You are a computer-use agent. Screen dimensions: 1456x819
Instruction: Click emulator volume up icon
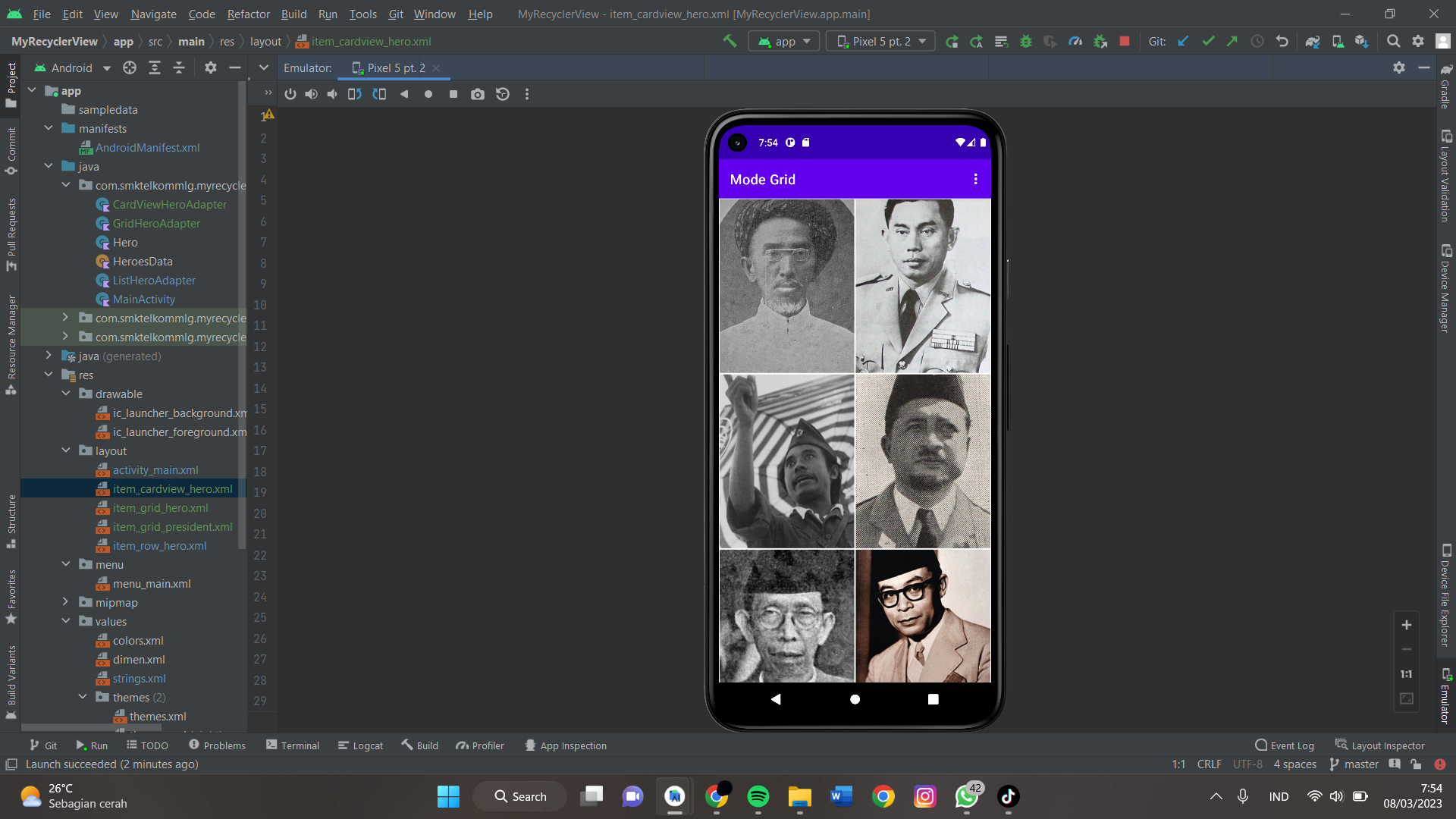(x=311, y=94)
